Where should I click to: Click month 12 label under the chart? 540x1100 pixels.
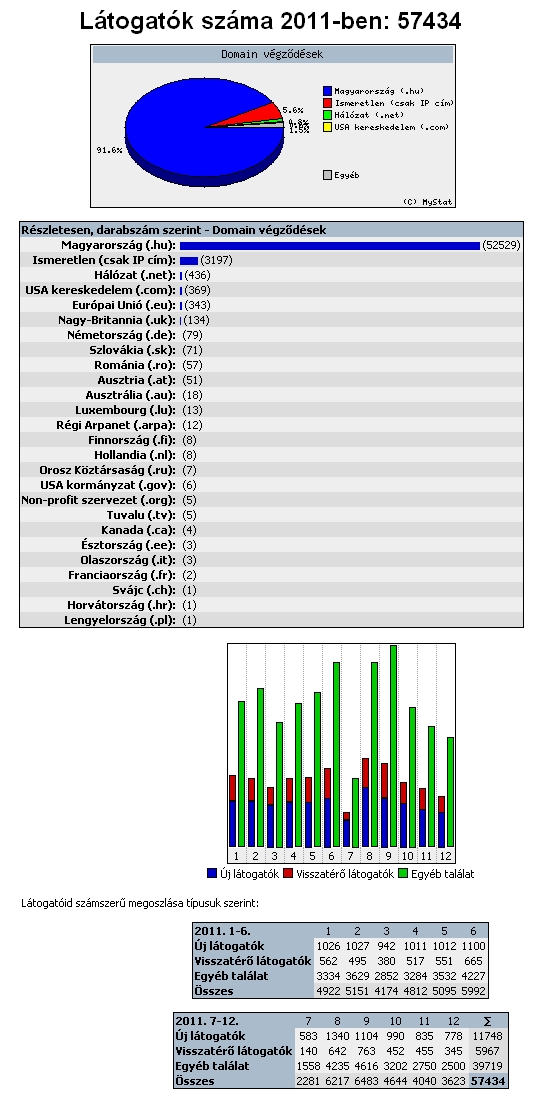[447, 856]
